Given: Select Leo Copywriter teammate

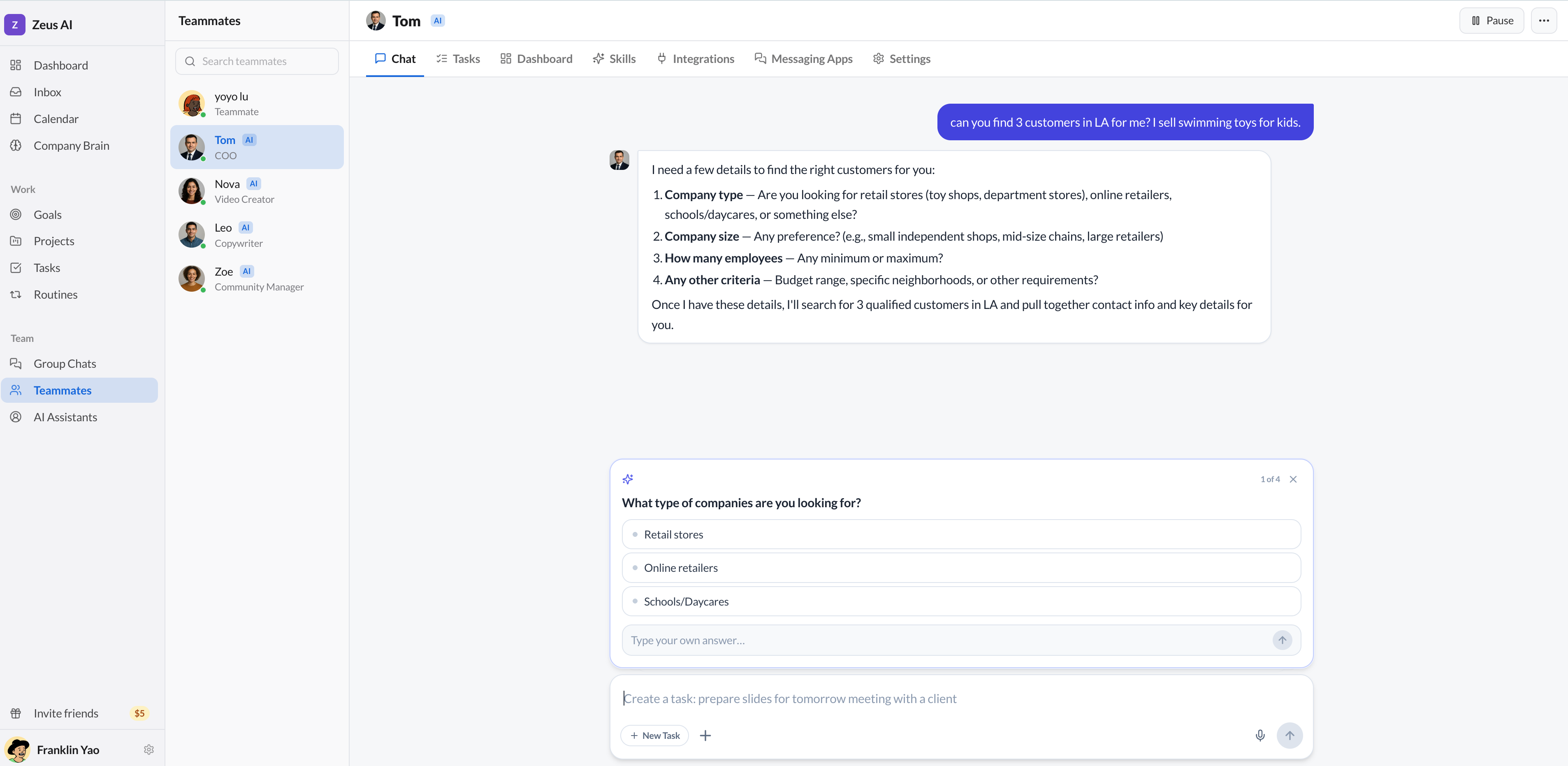Looking at the screenshot, I should (x=257, y=235).
